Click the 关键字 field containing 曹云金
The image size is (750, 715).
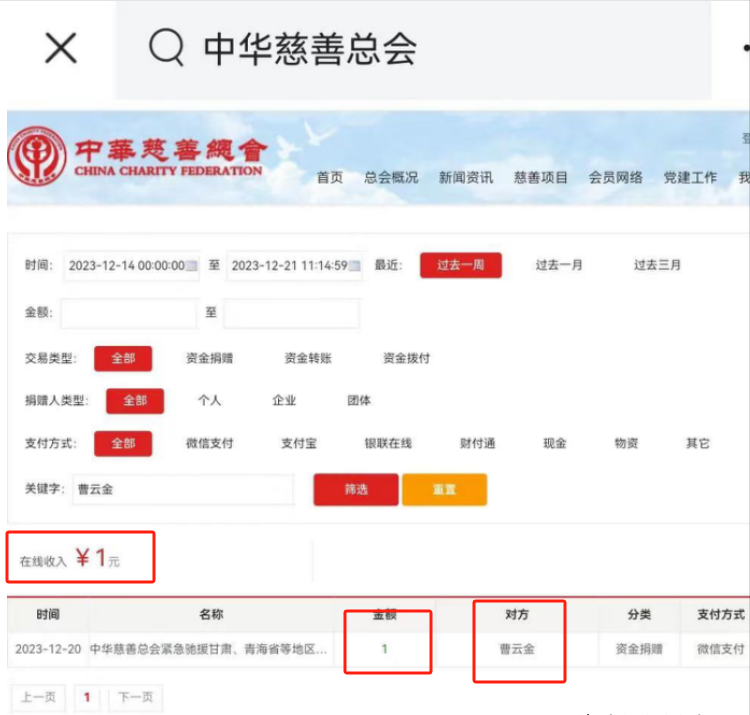pos(183,489)
